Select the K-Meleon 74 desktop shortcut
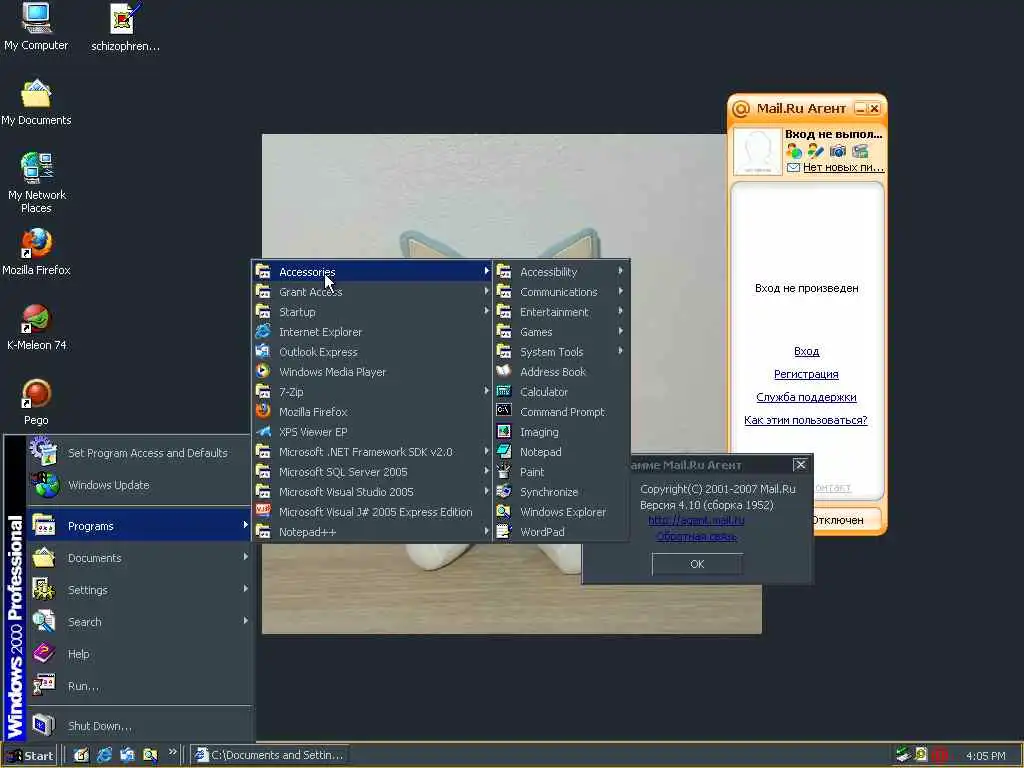 pos(36,327)
